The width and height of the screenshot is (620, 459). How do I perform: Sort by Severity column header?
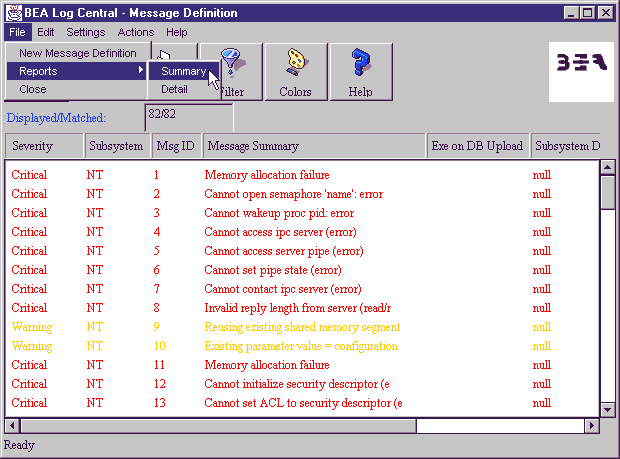44,146
